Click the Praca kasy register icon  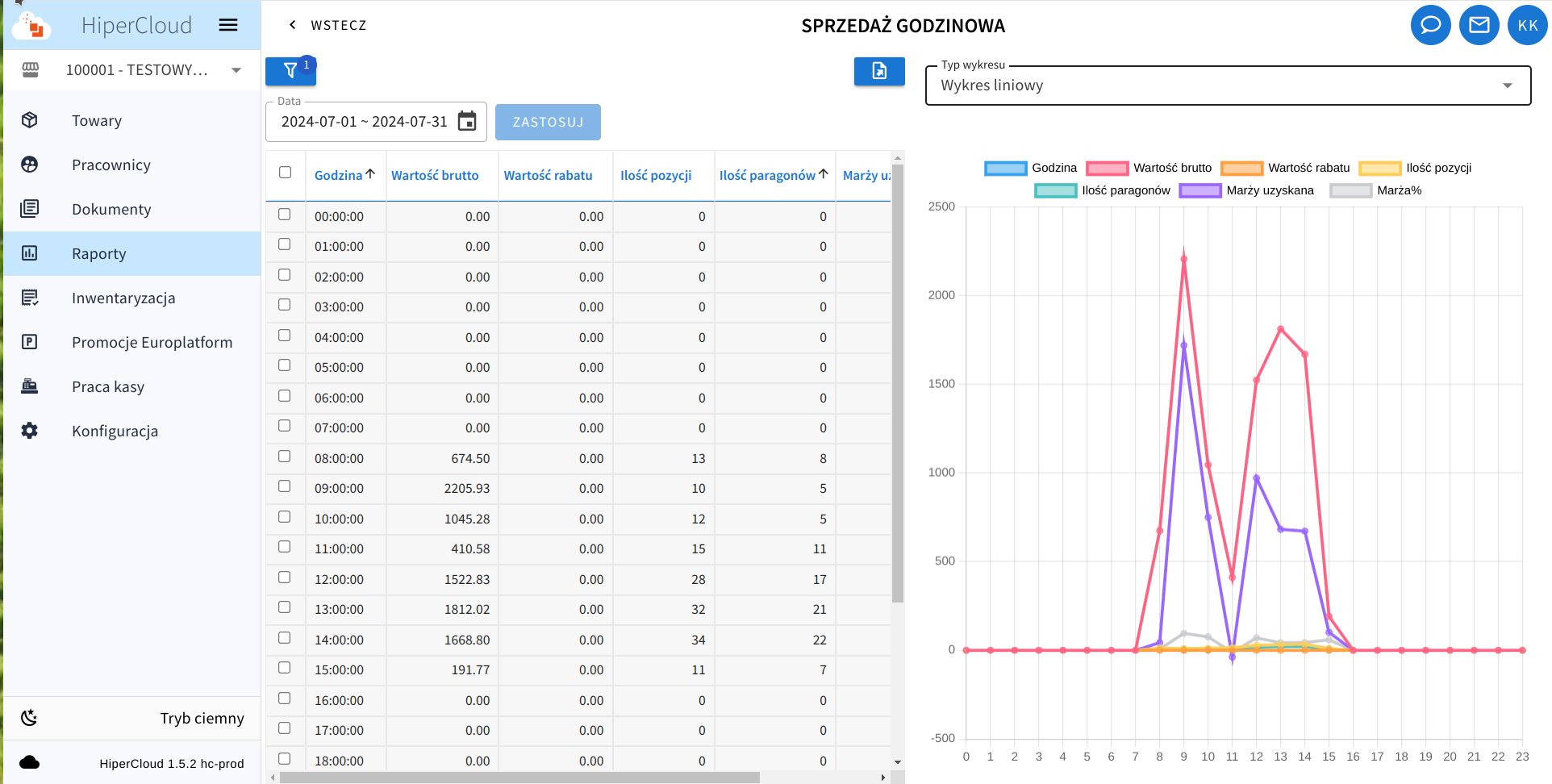pyautogui.click(x=30, y=386)
